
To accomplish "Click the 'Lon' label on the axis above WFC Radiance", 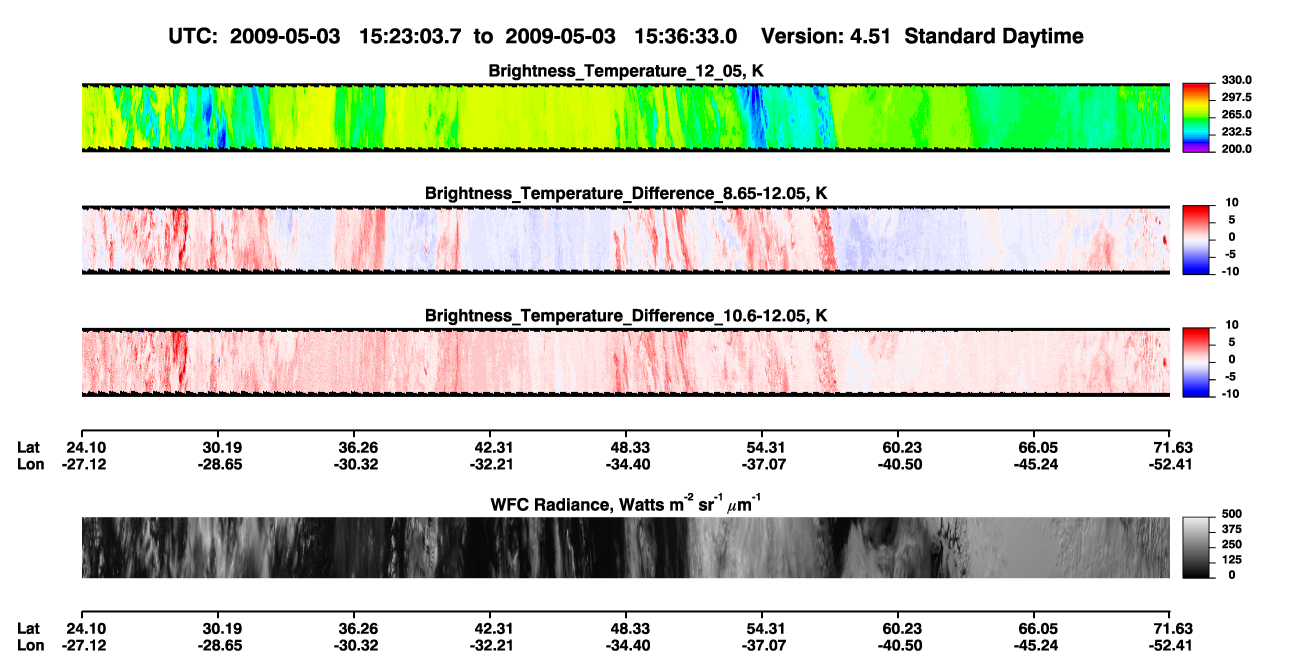I will pos(30,464).
